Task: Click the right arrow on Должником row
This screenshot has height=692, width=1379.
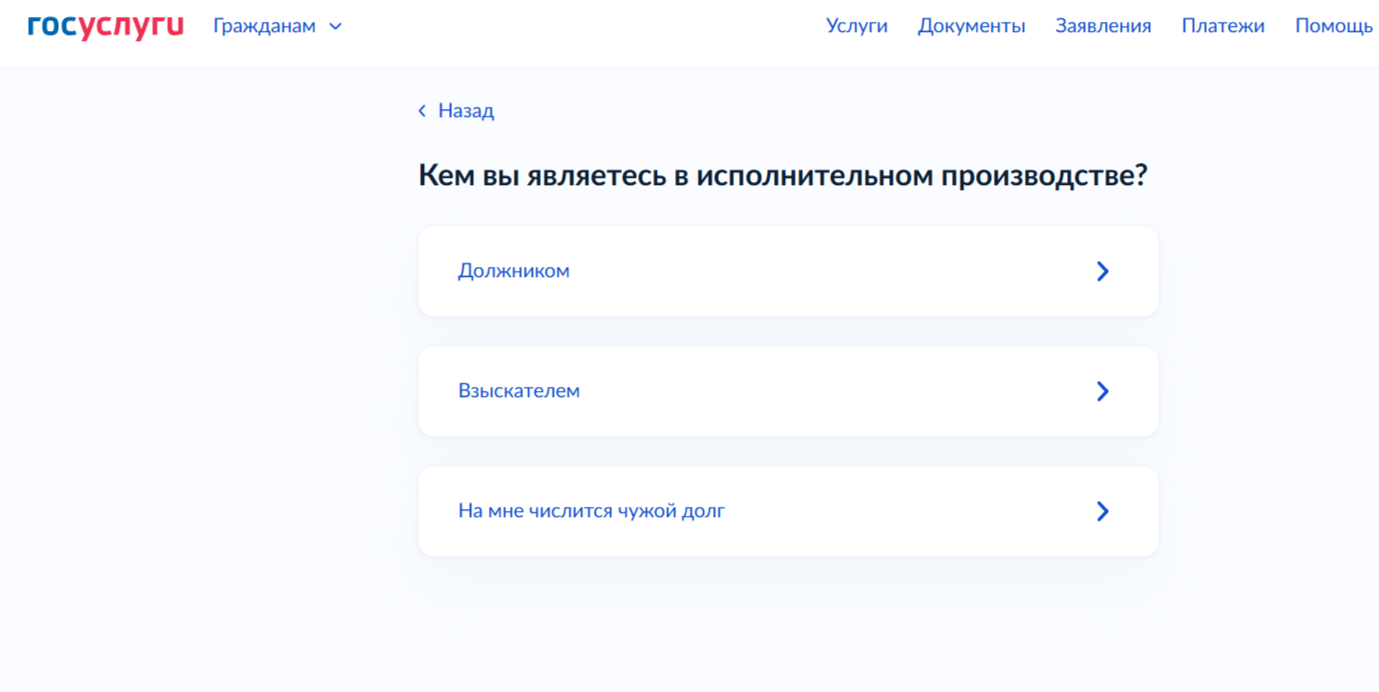Action: click(1102, 271)
